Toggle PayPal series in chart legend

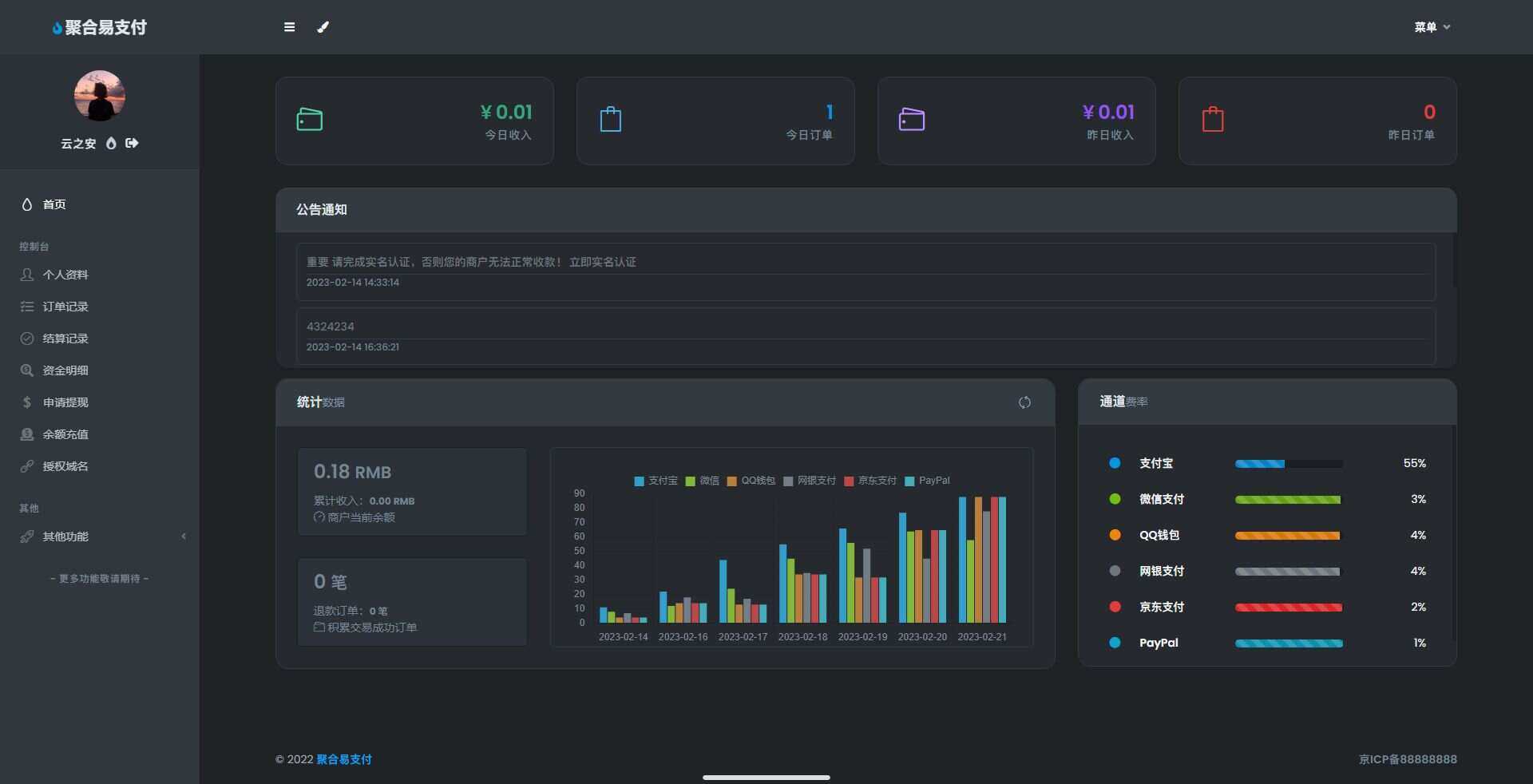point(928,481)
